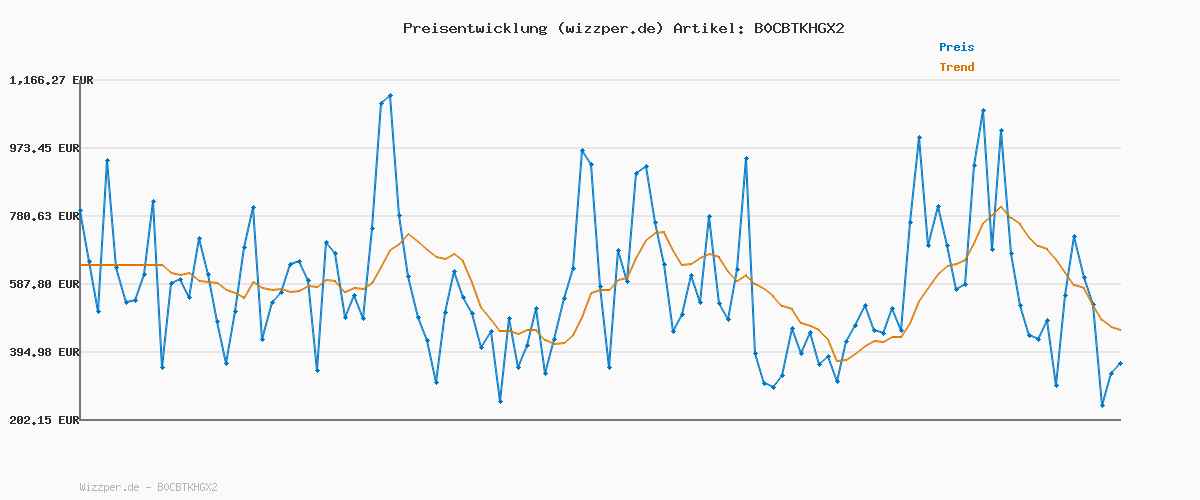Click the chart's bottom x-axis baseline
The width and height of the screenshot is (1200, 500).
point(600,420)
